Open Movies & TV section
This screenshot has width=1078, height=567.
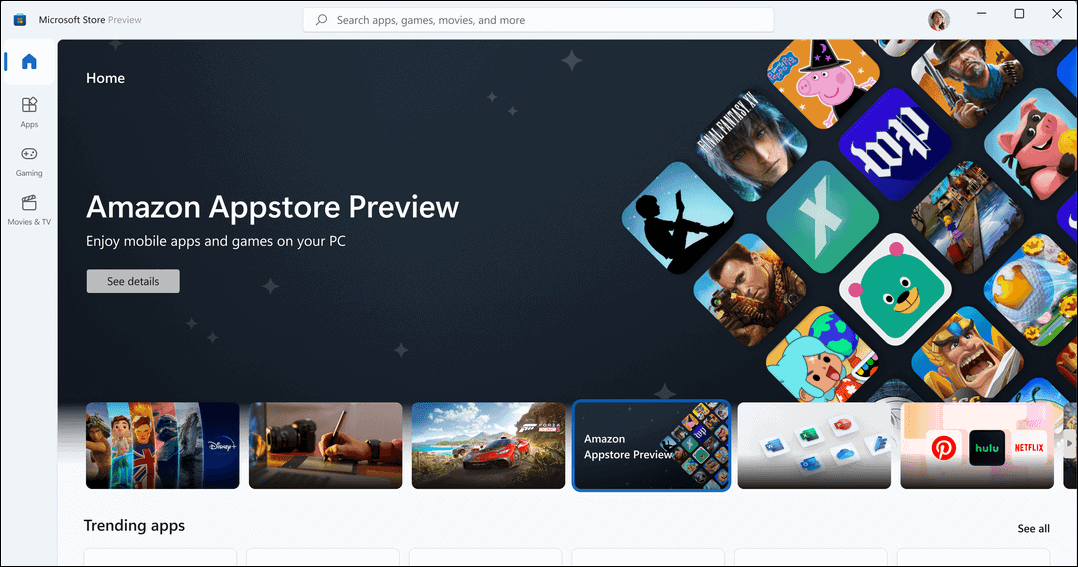tap(29, 209)
